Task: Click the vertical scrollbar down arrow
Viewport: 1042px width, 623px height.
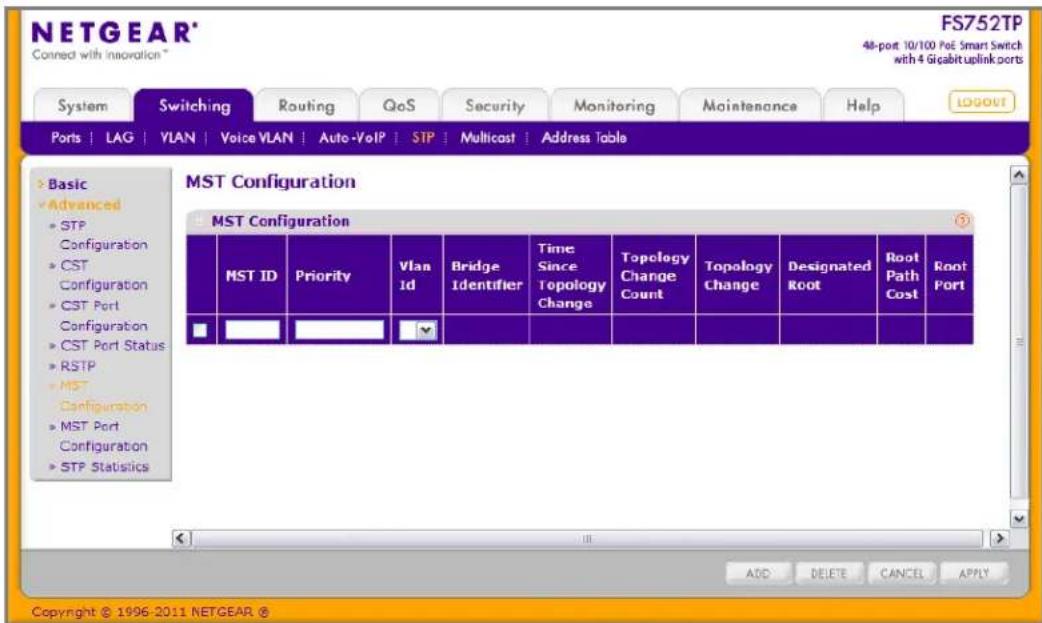Action: (x=1019, y=519)
